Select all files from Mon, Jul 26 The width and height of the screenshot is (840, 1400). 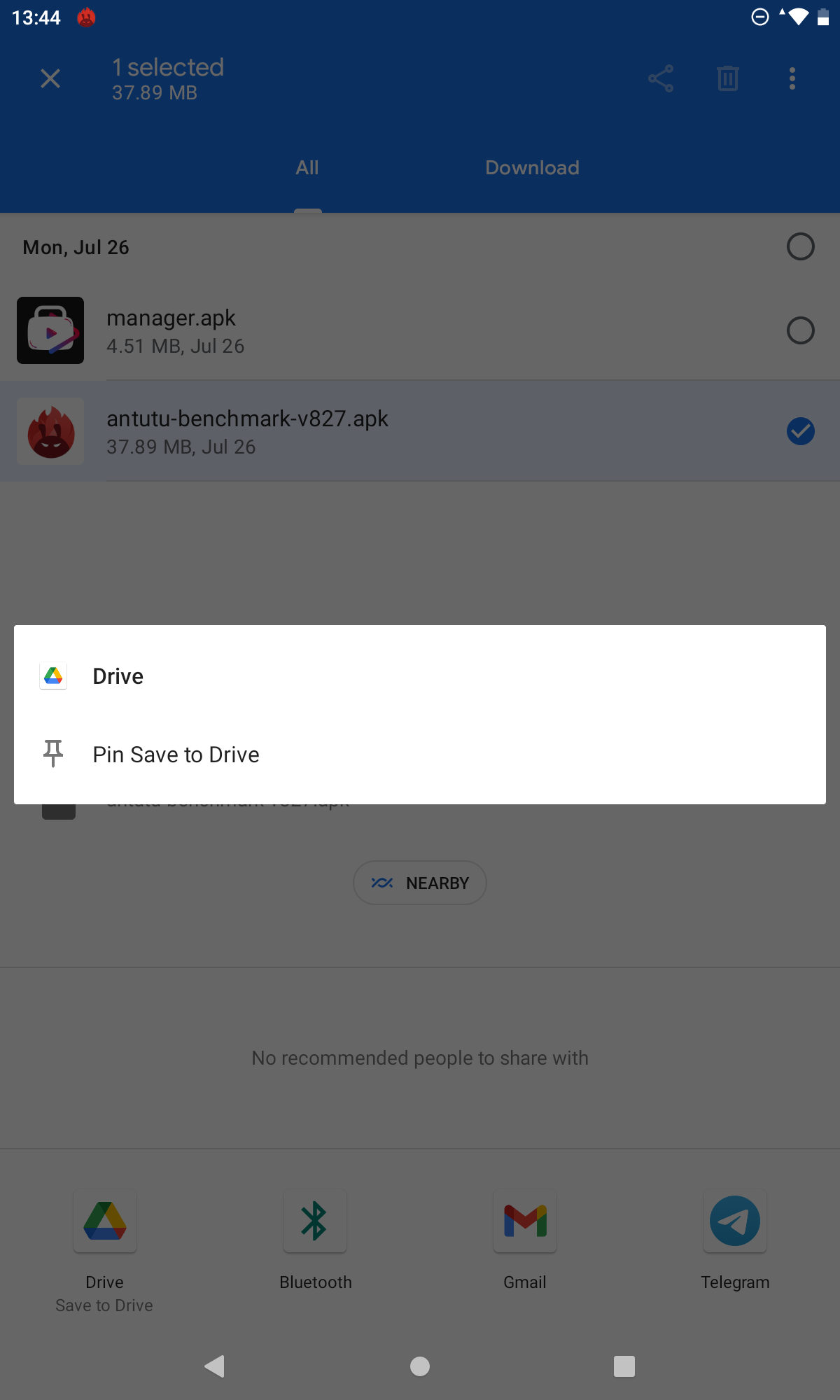pyautogui.click(x=801, y=246)
